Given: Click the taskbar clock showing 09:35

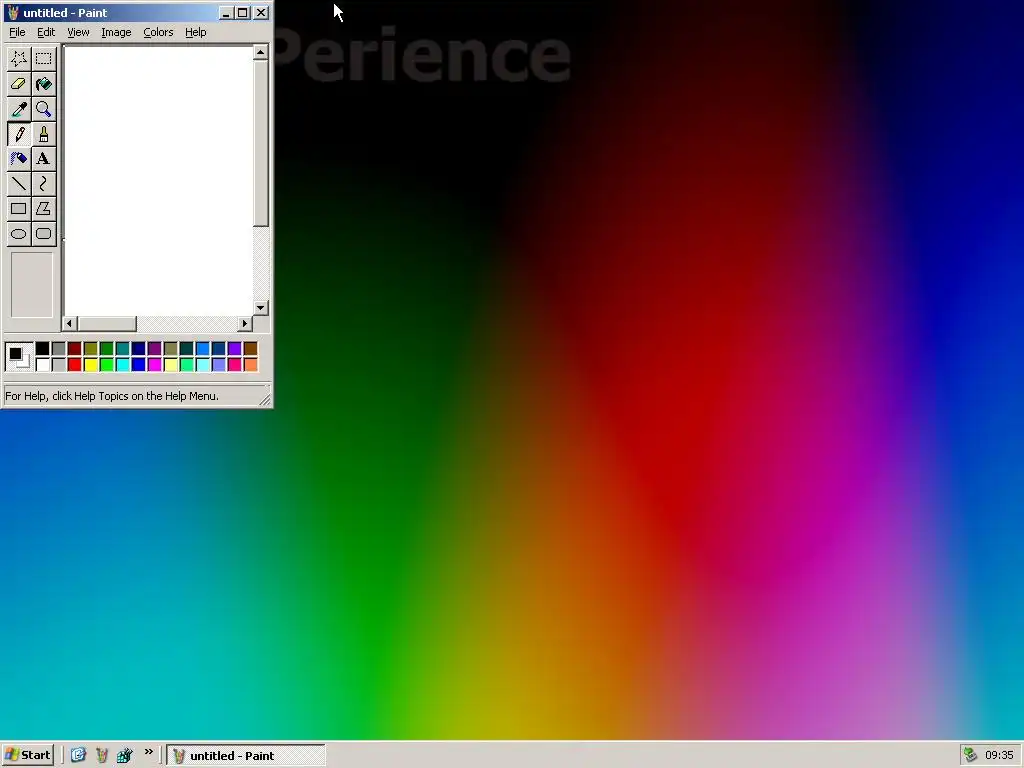Looking at the screenshot, I should tap(999, 755).
